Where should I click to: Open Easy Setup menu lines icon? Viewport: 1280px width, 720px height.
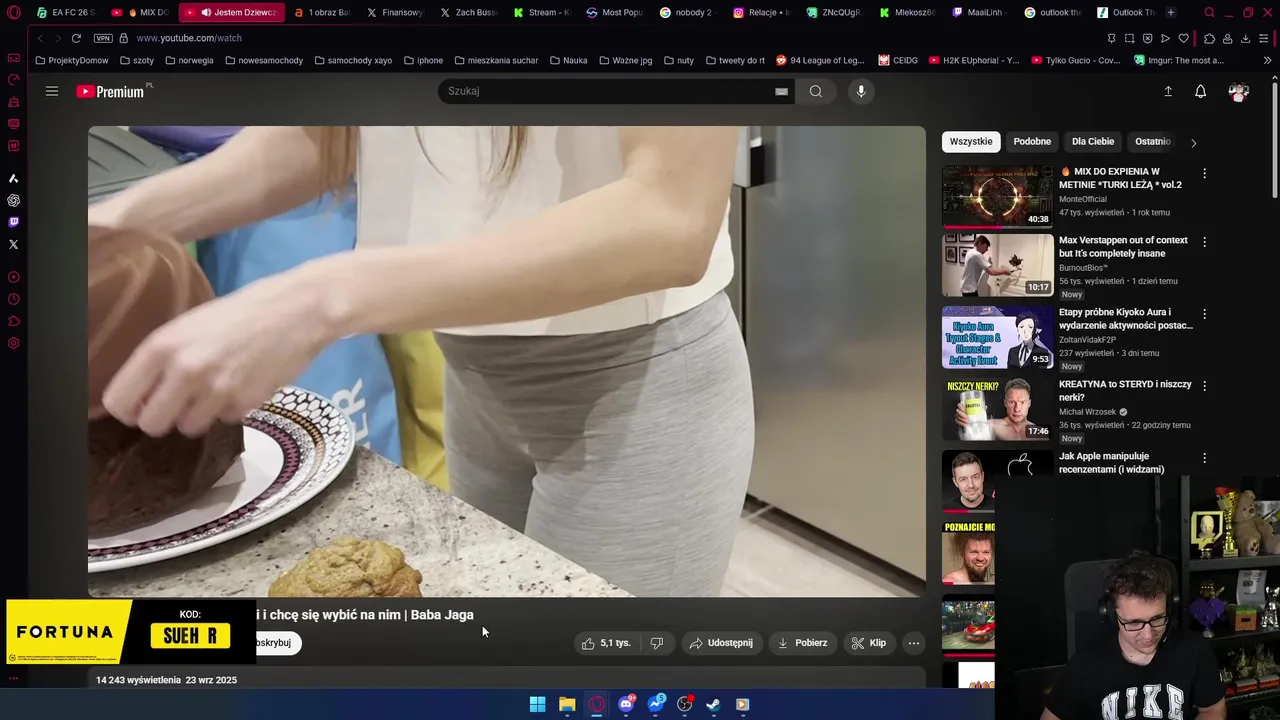point(1264,38)
